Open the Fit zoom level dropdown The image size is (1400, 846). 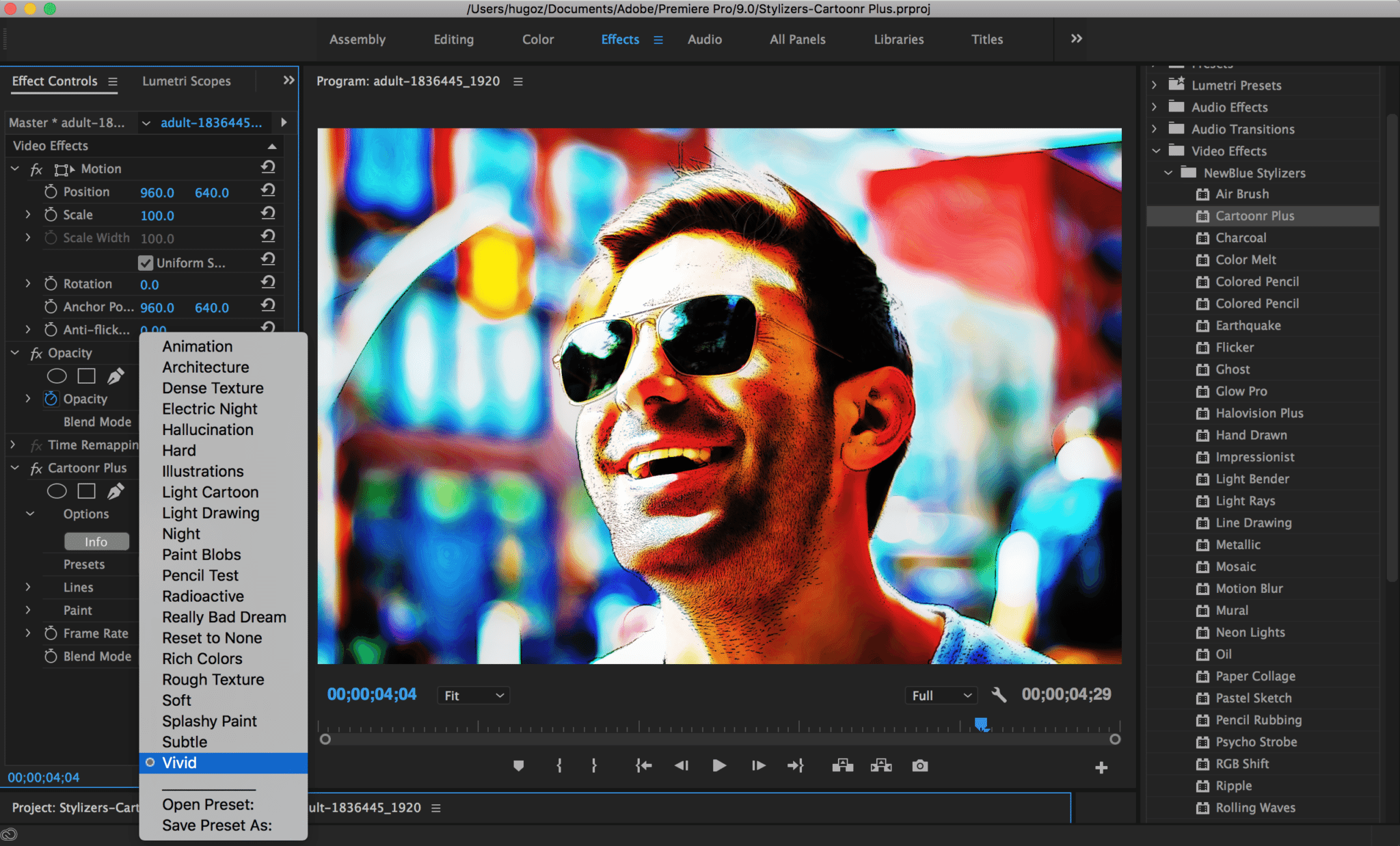tap(474, 696)
